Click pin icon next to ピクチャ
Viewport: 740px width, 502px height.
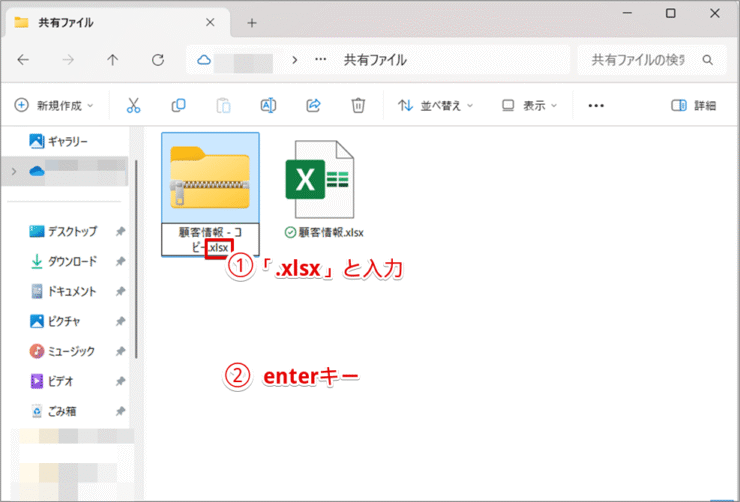[x=120, y=321]
